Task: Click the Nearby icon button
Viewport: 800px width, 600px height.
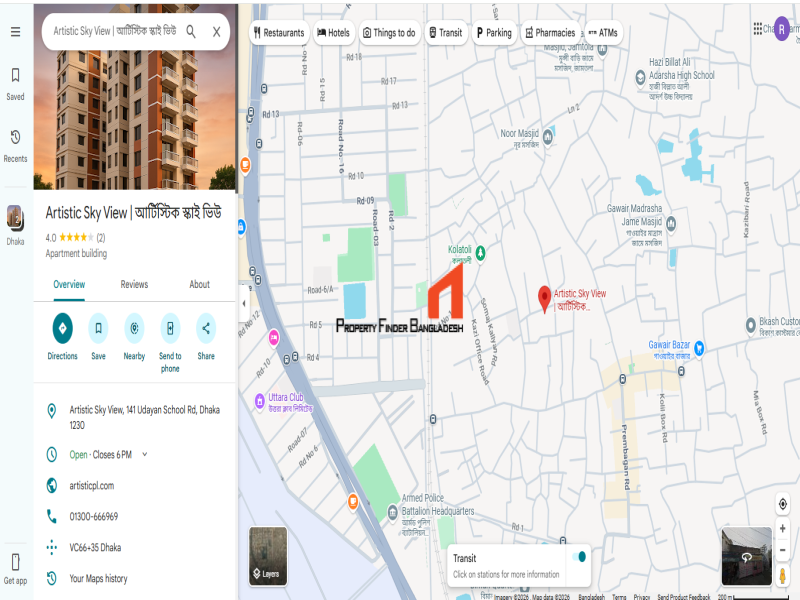Action: click(134, 328)
